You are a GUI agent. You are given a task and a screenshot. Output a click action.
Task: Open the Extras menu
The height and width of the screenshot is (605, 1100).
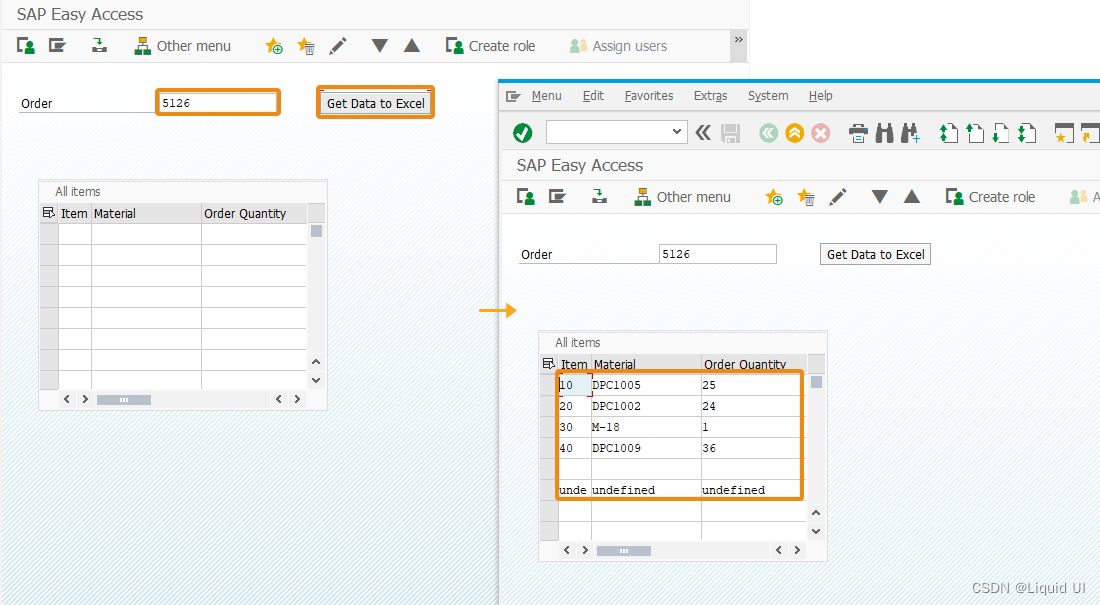tap(711, 96)
